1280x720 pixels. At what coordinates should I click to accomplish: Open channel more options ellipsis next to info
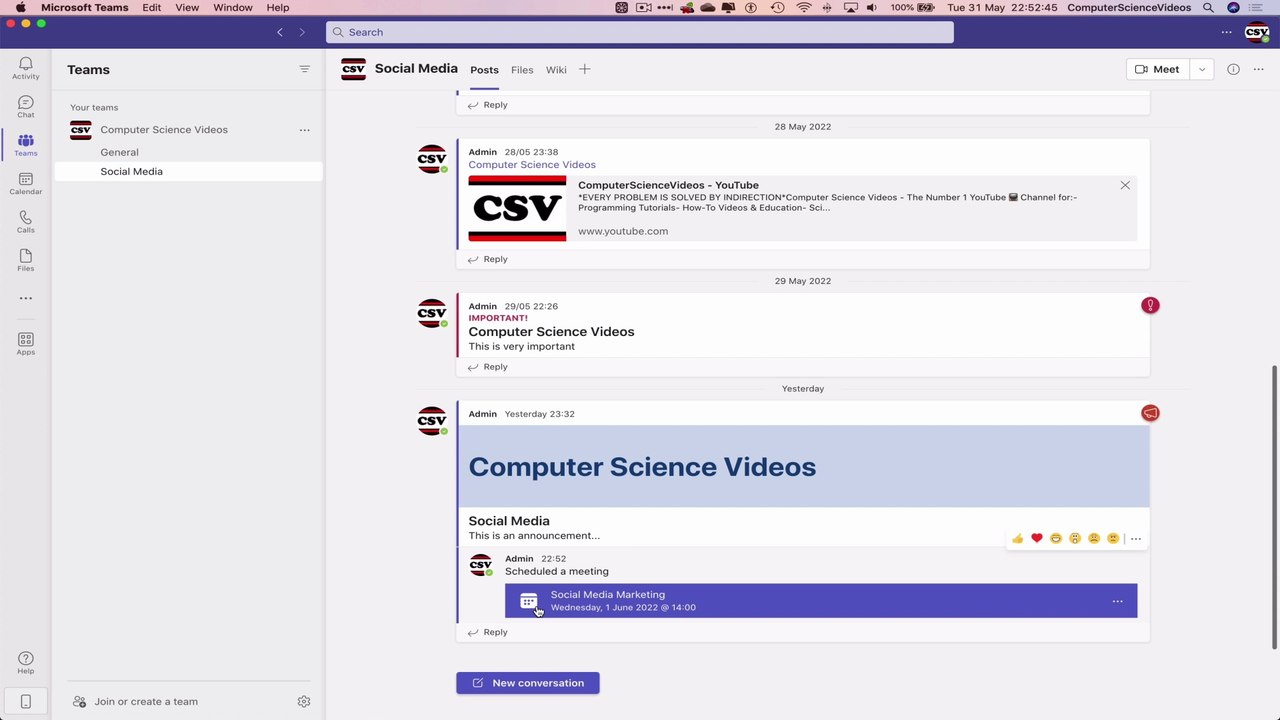(x=1259, y=69)
